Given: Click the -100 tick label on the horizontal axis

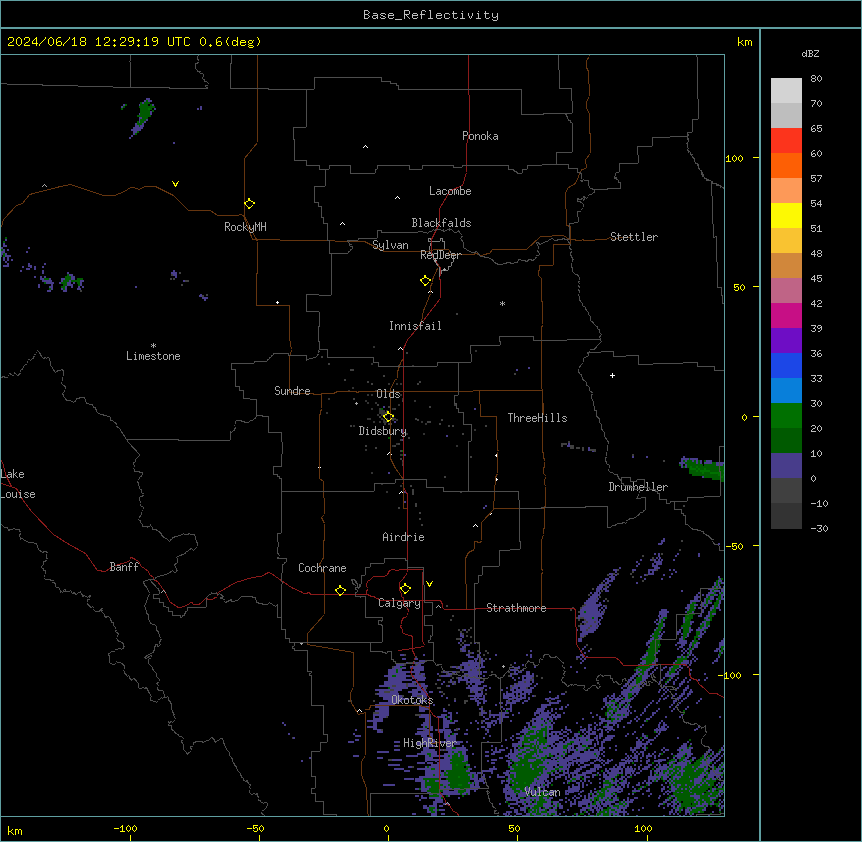Looking at the screenshot, I should [125, 828].
